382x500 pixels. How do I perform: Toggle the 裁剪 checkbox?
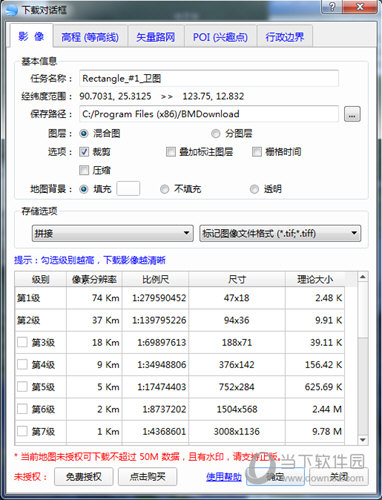84,152
